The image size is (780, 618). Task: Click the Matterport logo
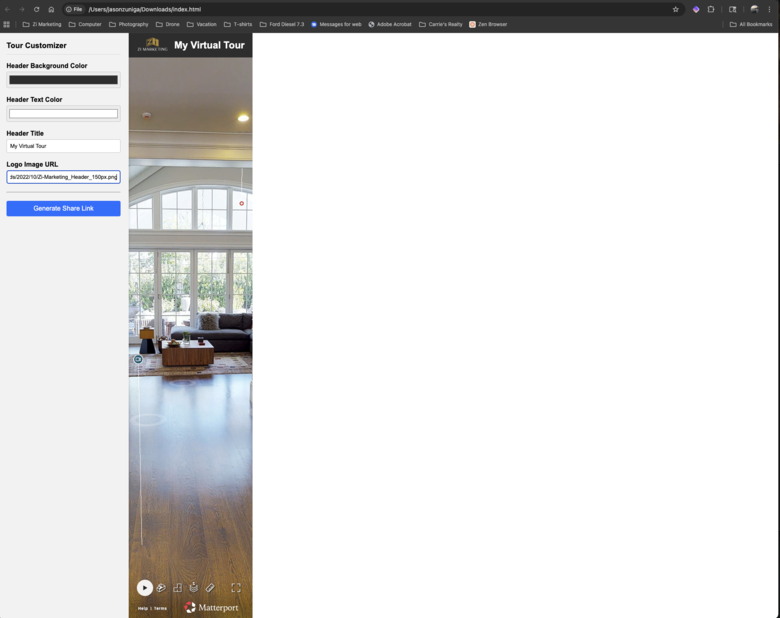211,607
